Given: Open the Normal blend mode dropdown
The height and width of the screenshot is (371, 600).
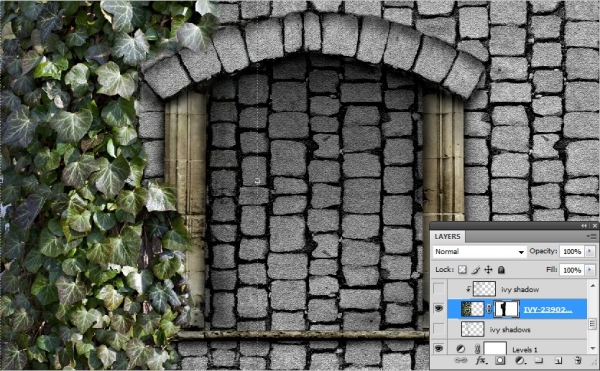Looking at the screenshot, I should point(479,252).
